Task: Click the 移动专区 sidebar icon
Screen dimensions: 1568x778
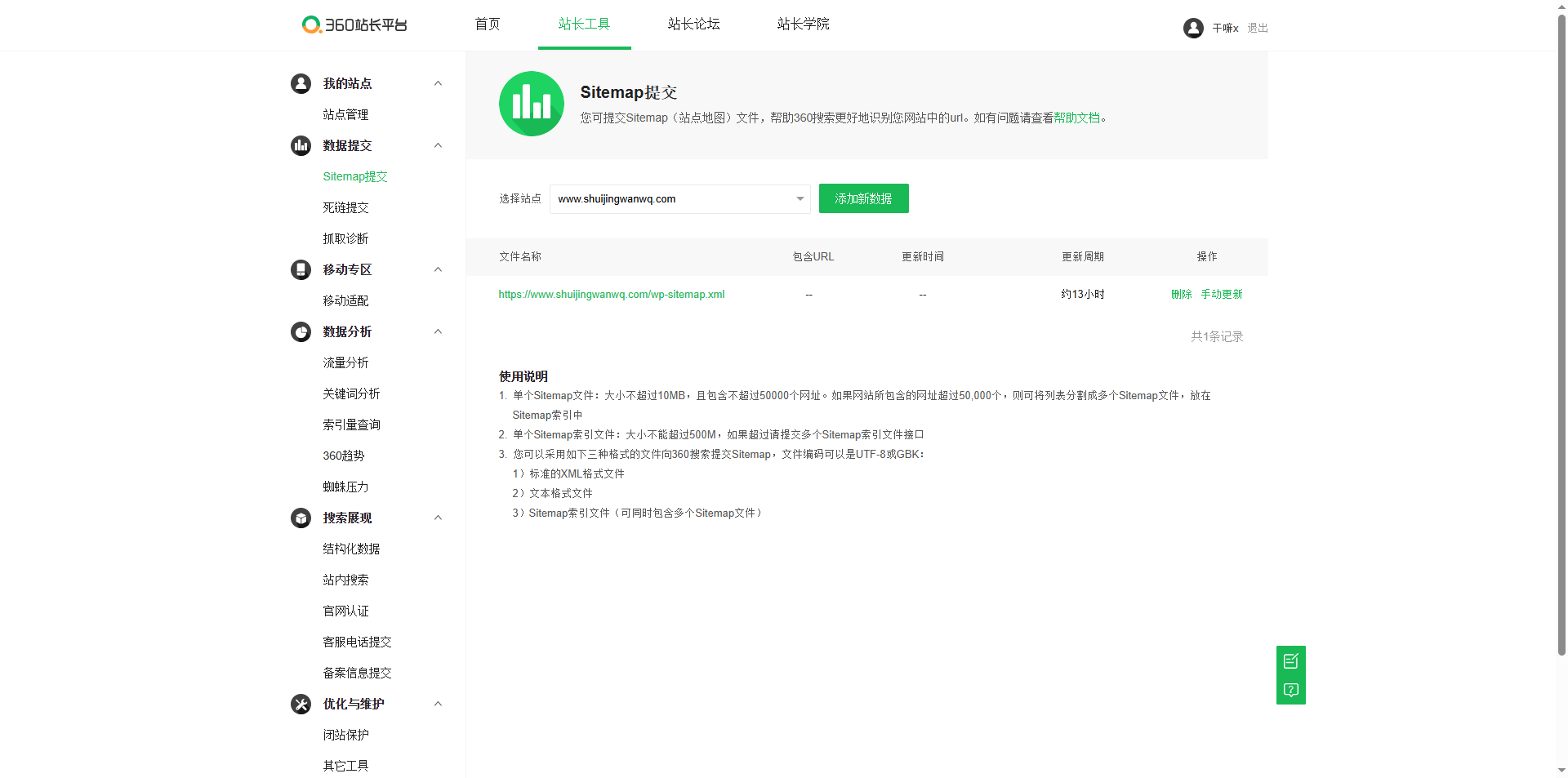Action: point(301,269)
